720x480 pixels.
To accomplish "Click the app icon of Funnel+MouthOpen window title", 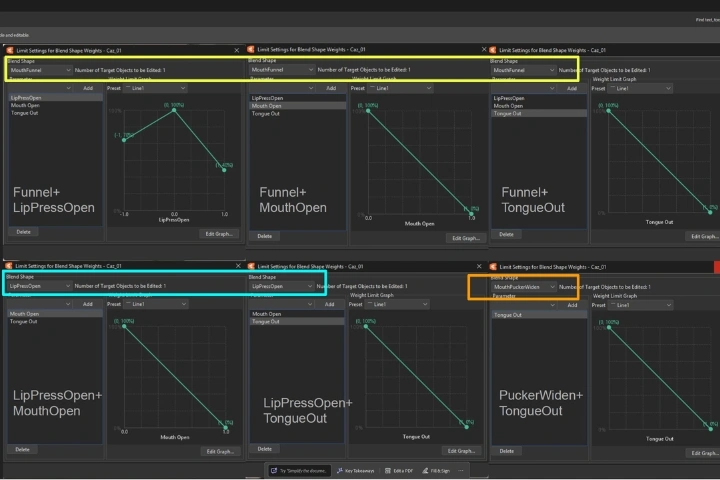I will tap(251, 49).
